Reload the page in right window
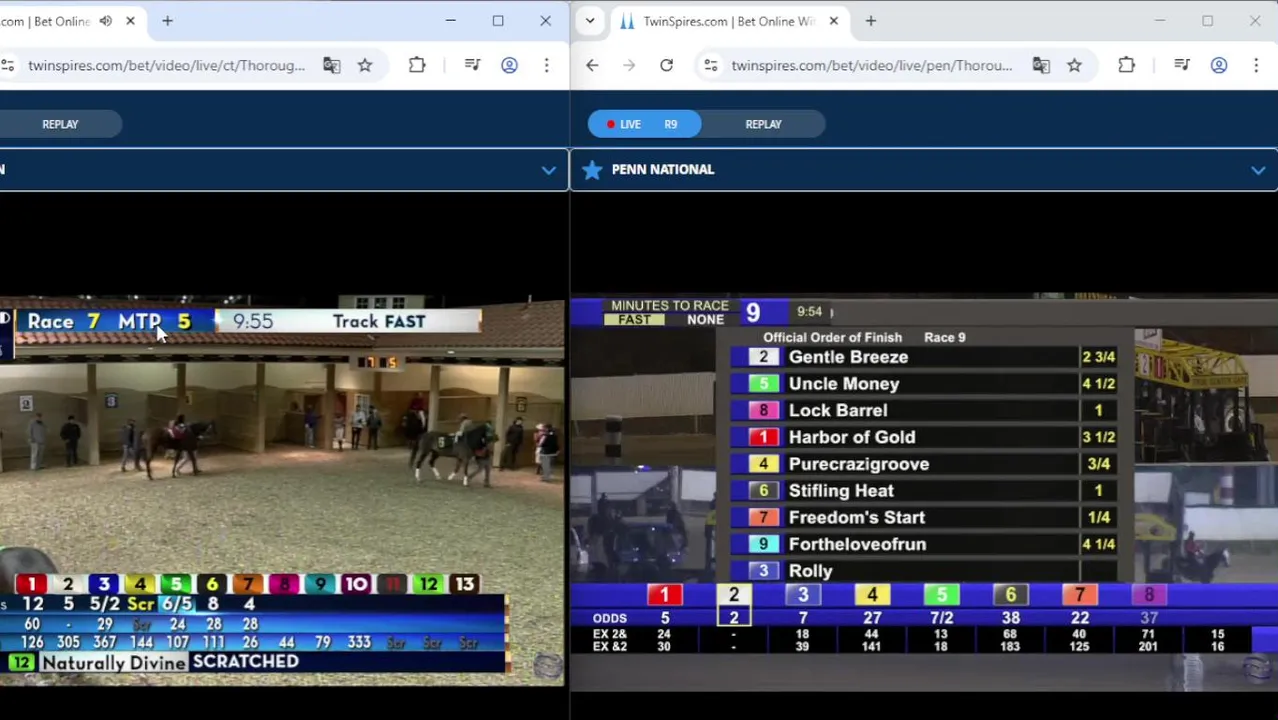This screenshot has width=1278, height=720. [666, 65]
